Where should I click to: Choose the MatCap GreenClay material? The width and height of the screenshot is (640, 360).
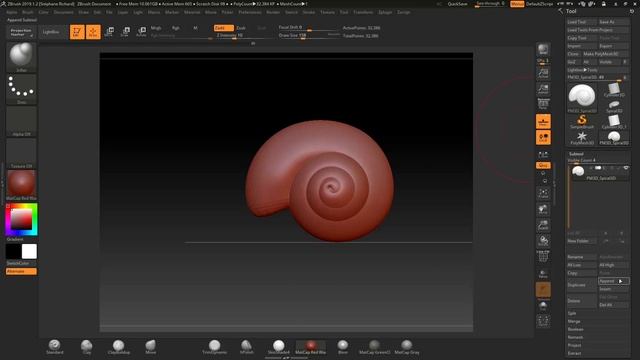click(375, 347)
